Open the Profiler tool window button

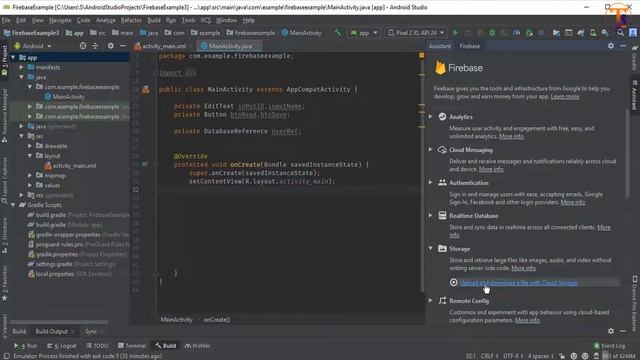[198, 346]
